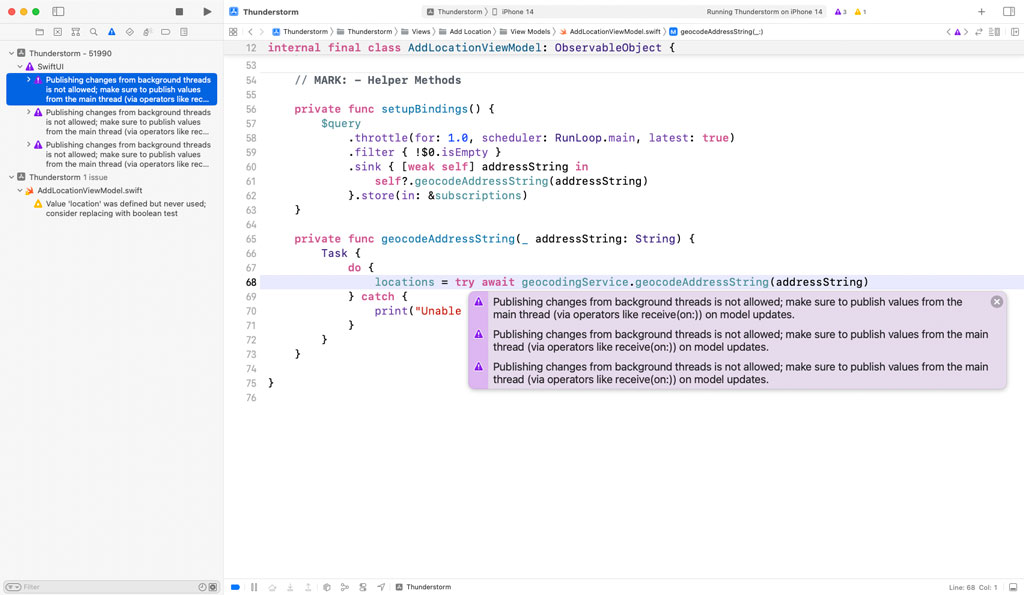Viewport: 1024px width, 595px height.
Task: Open the Report navigator icon
Action: pos(184,31)
